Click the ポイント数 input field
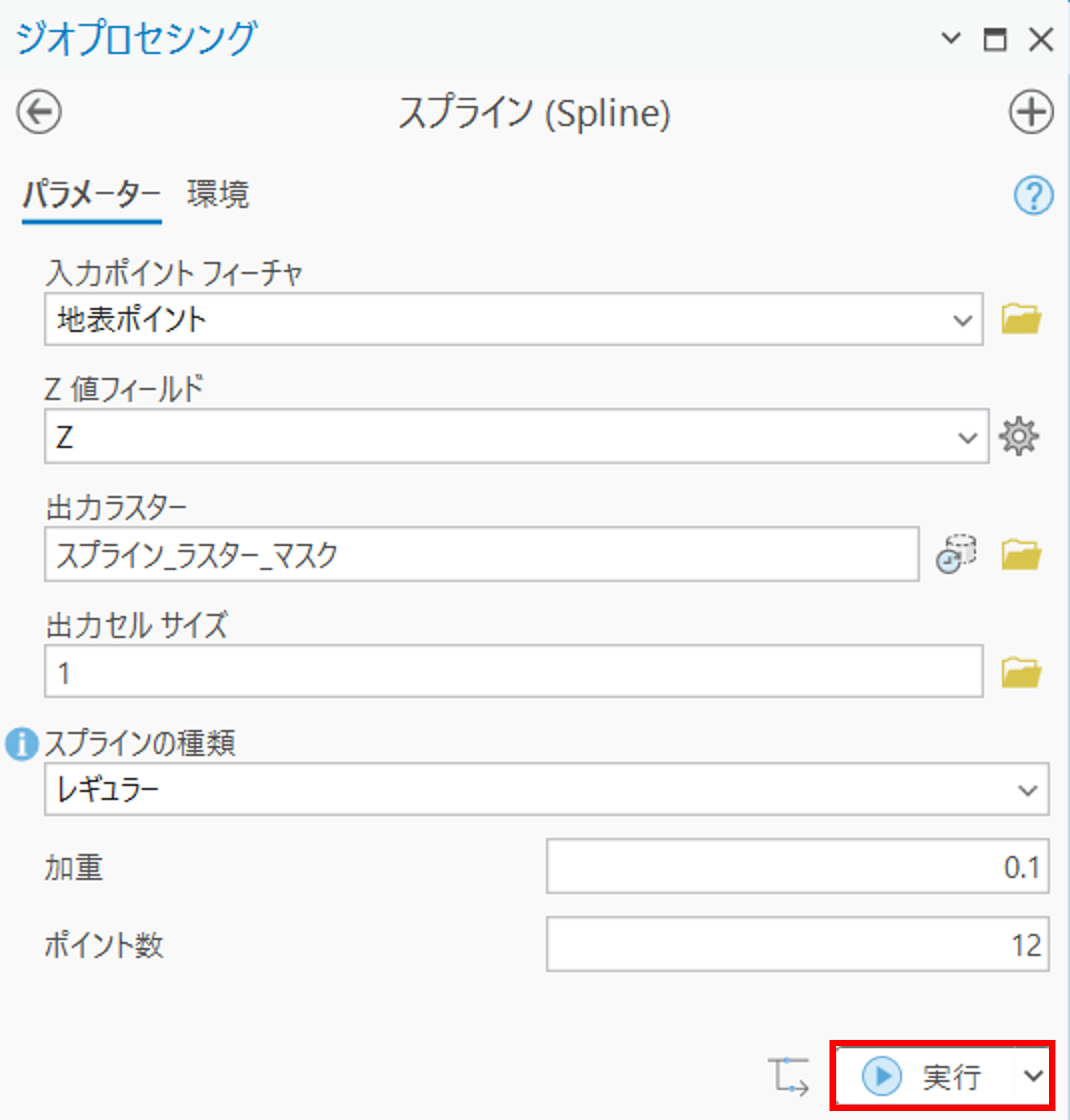1070x1120 pixels. pos(797,944)
